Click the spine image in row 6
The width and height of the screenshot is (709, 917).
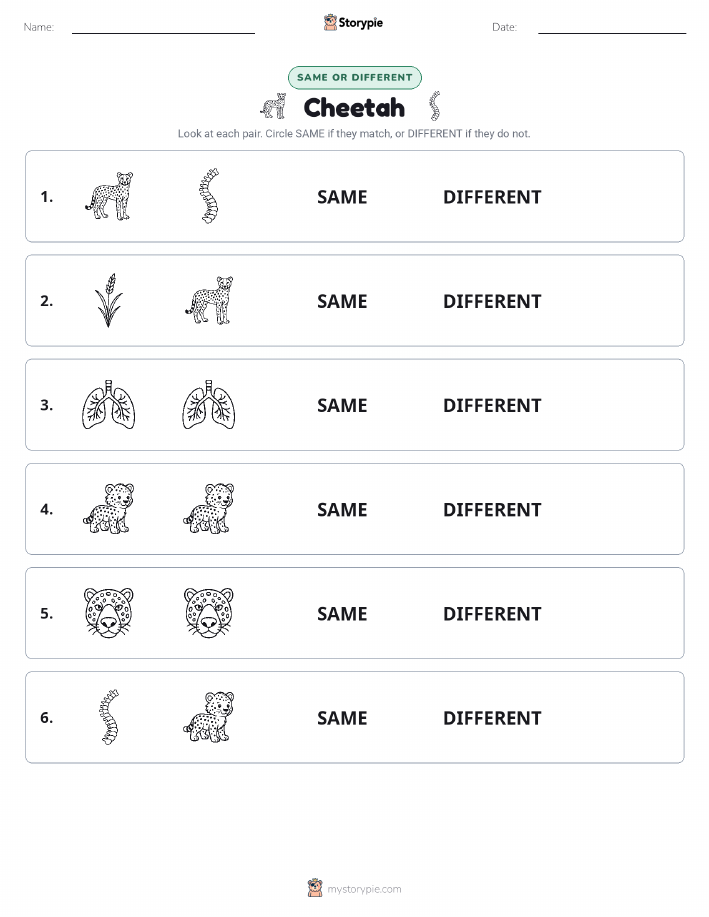tap(109, 716)
